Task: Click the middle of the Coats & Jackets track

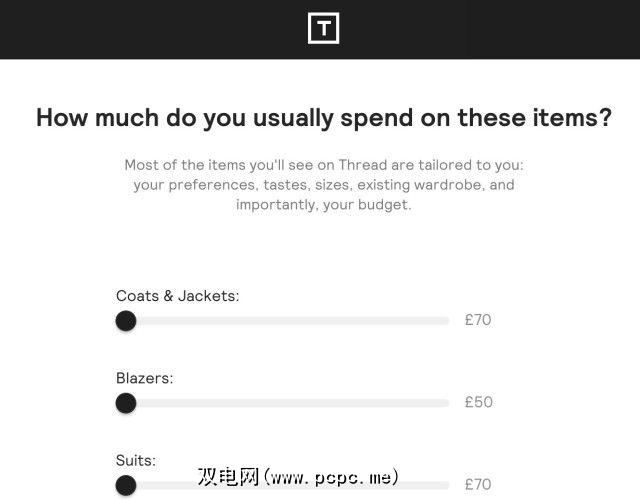Action: click(x=283, y=321)
